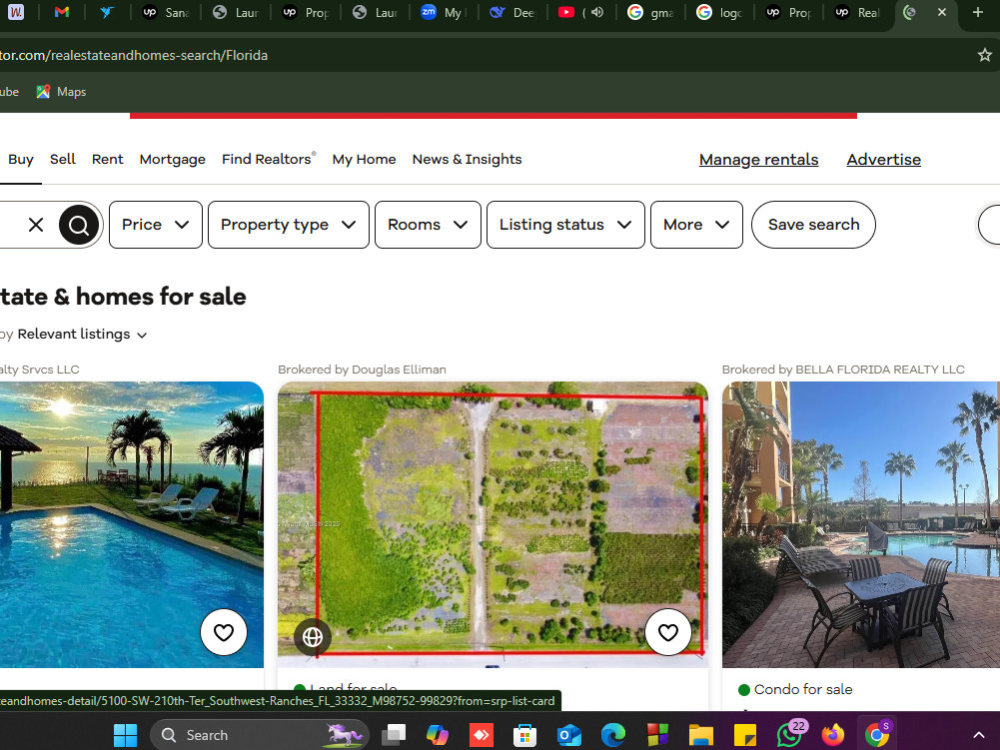The height and width of the screenshot is (750, 1000).
Task: Follow the Advertise link
Action: click(883, 159)
